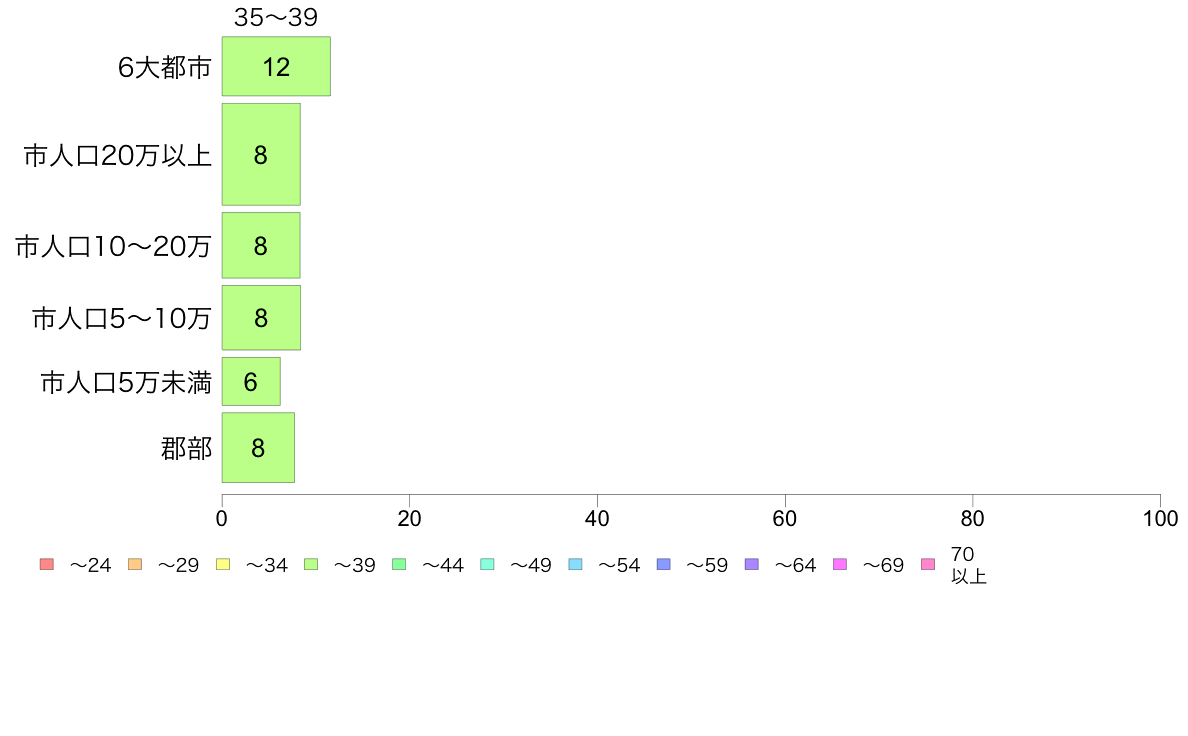Select the blue ~59 legend swatch
The width and height of the screenshot is (1188, 736).
point(664,564)
